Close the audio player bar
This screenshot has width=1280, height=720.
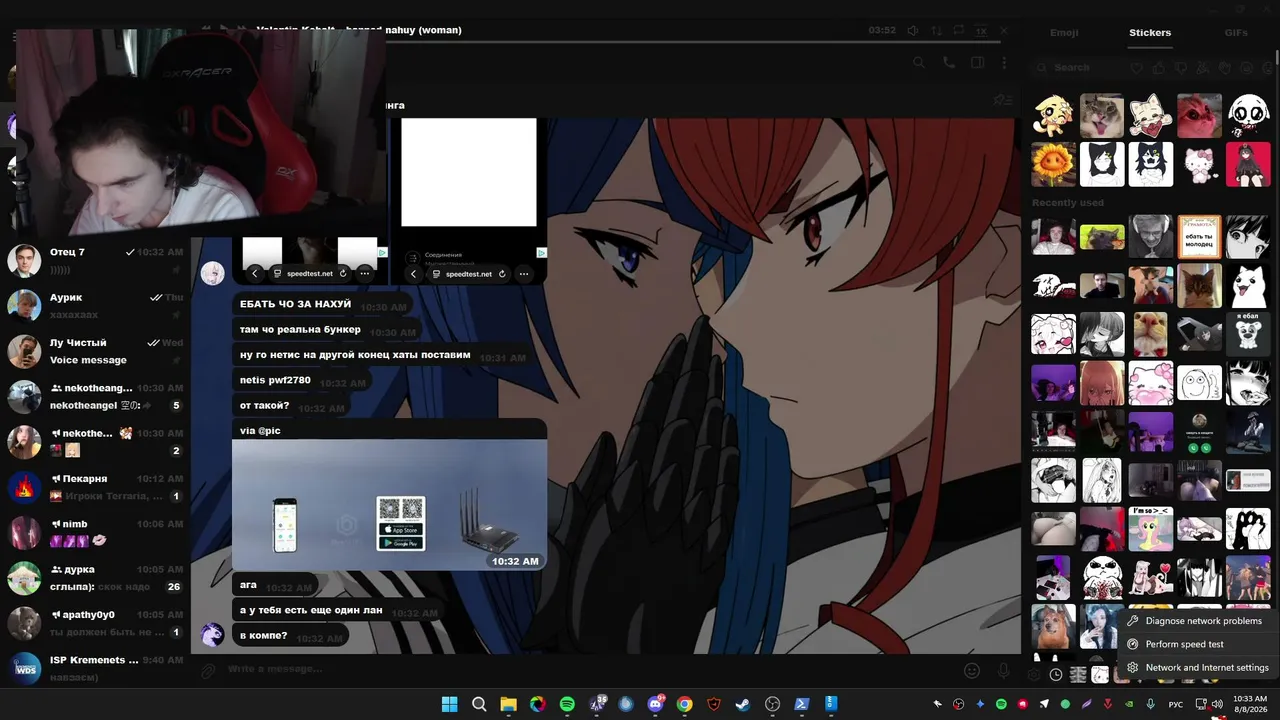(x=1004, y=30)
